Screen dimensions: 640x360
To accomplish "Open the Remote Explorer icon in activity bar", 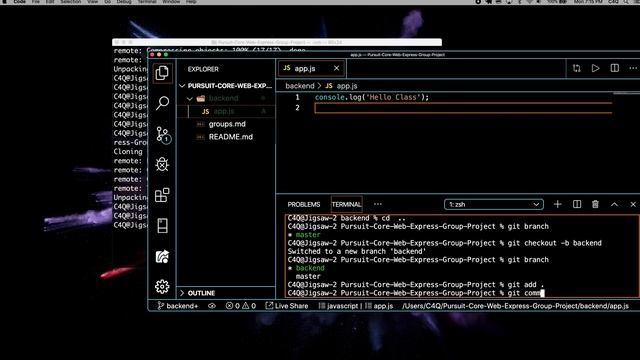I will pyautogui.click(x=162, y=226).
